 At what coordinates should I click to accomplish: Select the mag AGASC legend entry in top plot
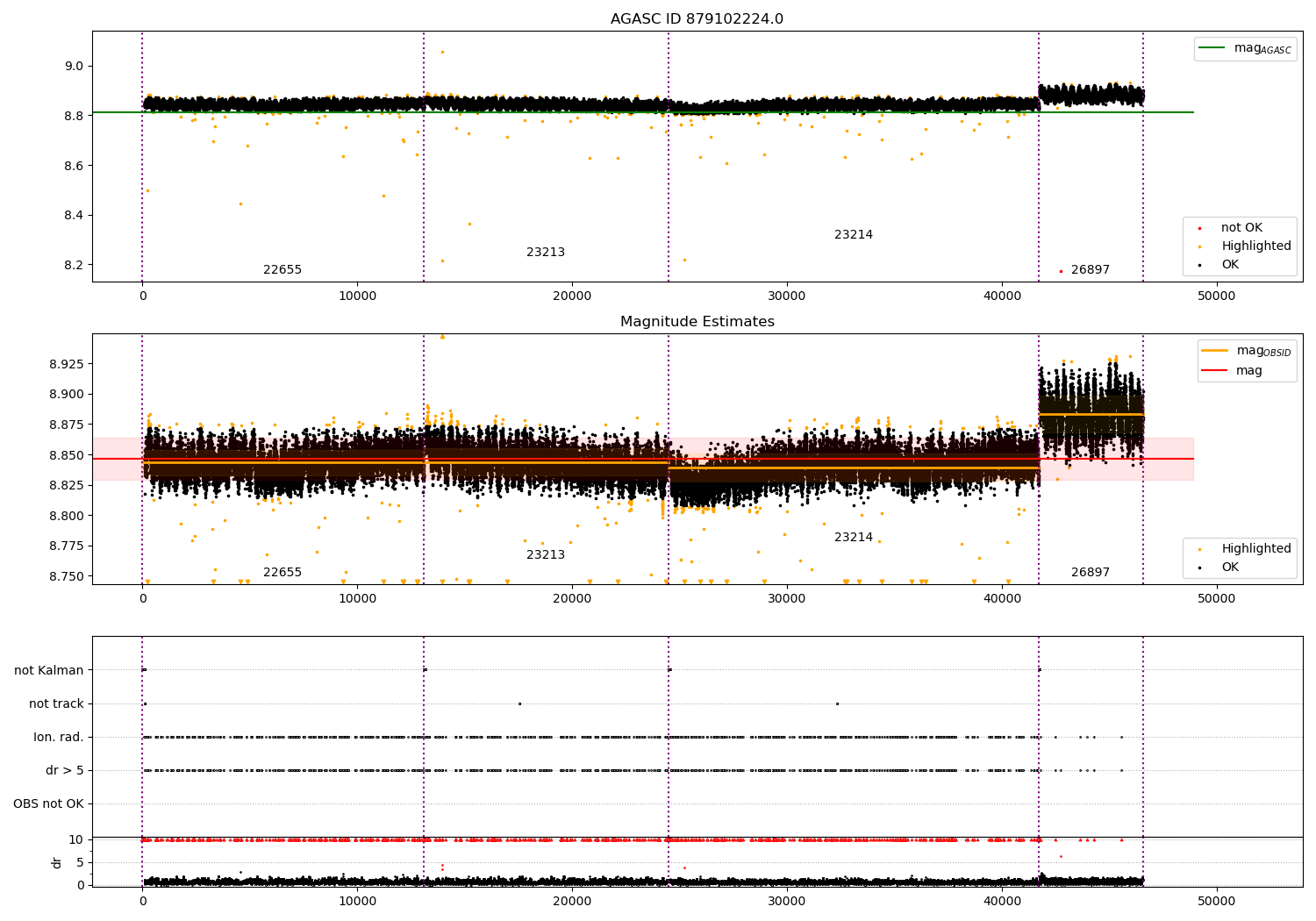click(1245, 48)
